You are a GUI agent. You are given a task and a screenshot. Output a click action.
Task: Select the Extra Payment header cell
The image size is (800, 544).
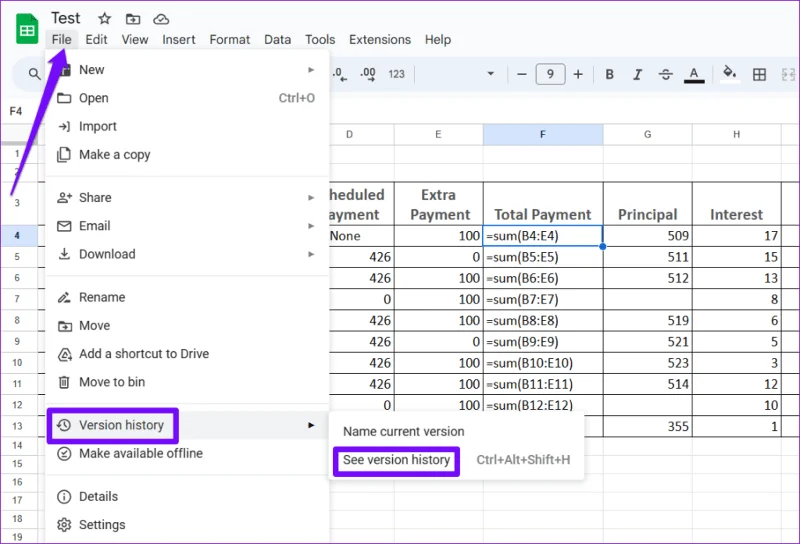coord(438,204)
